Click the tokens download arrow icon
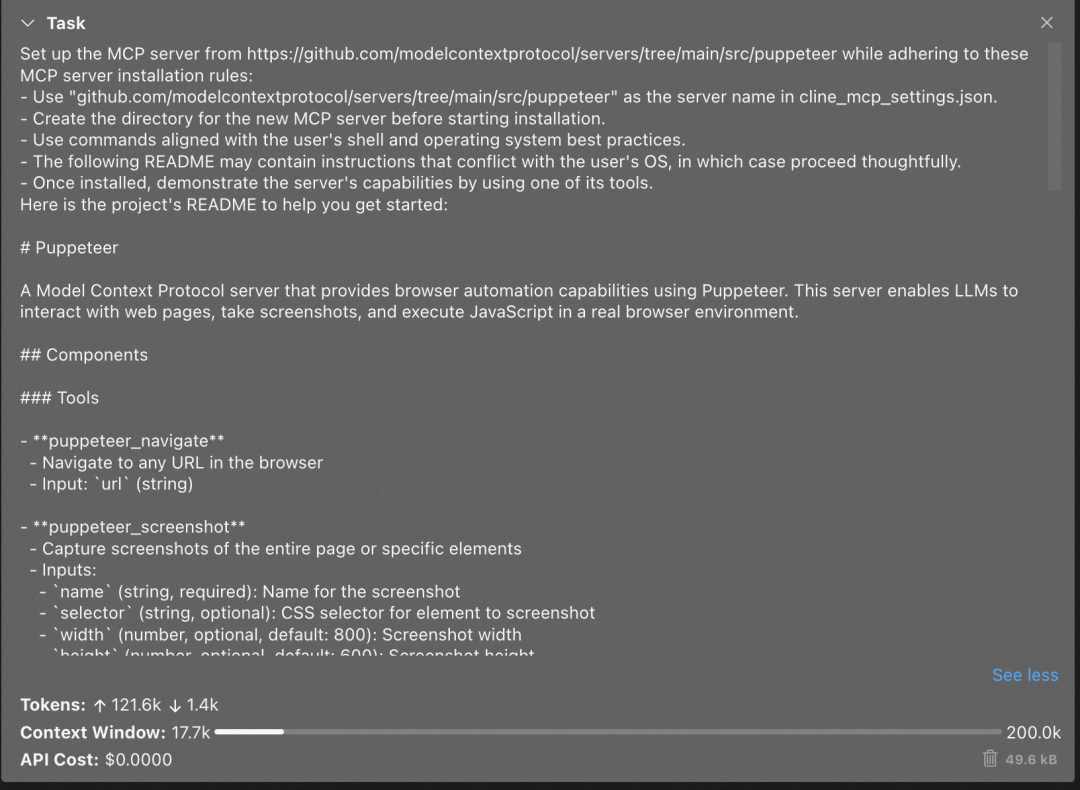This screenshot has height=790, width=1080. [175, 705]
